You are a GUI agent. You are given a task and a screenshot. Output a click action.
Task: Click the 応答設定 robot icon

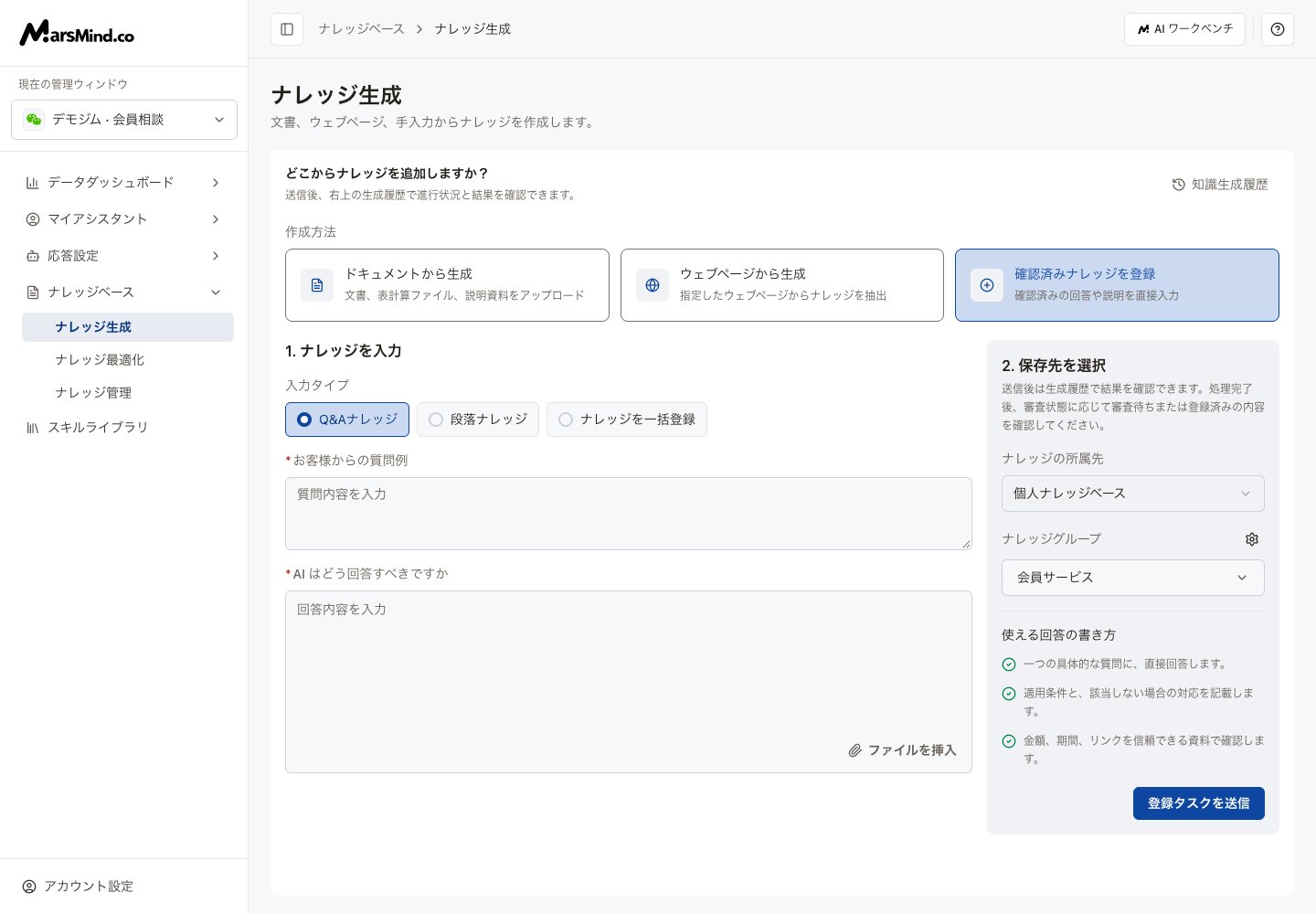(33, 256)
